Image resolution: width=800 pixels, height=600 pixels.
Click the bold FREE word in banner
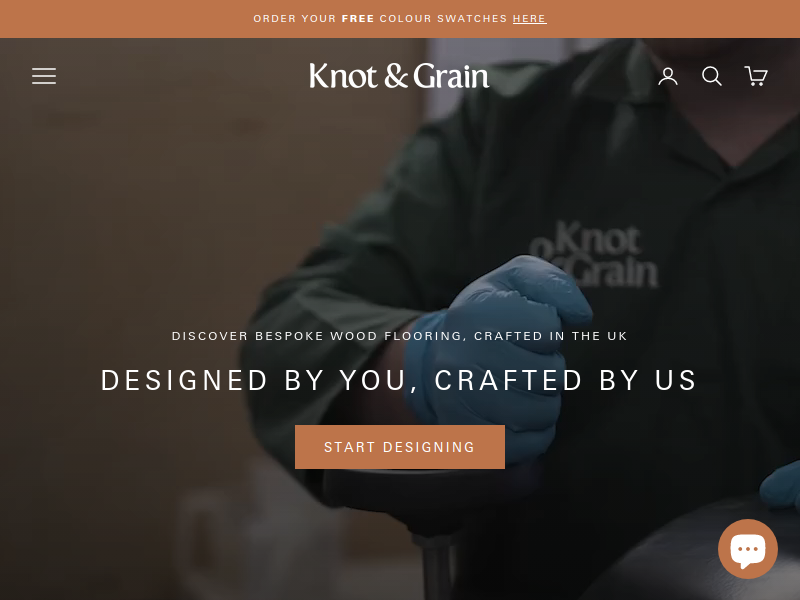[x=358, y=19]
